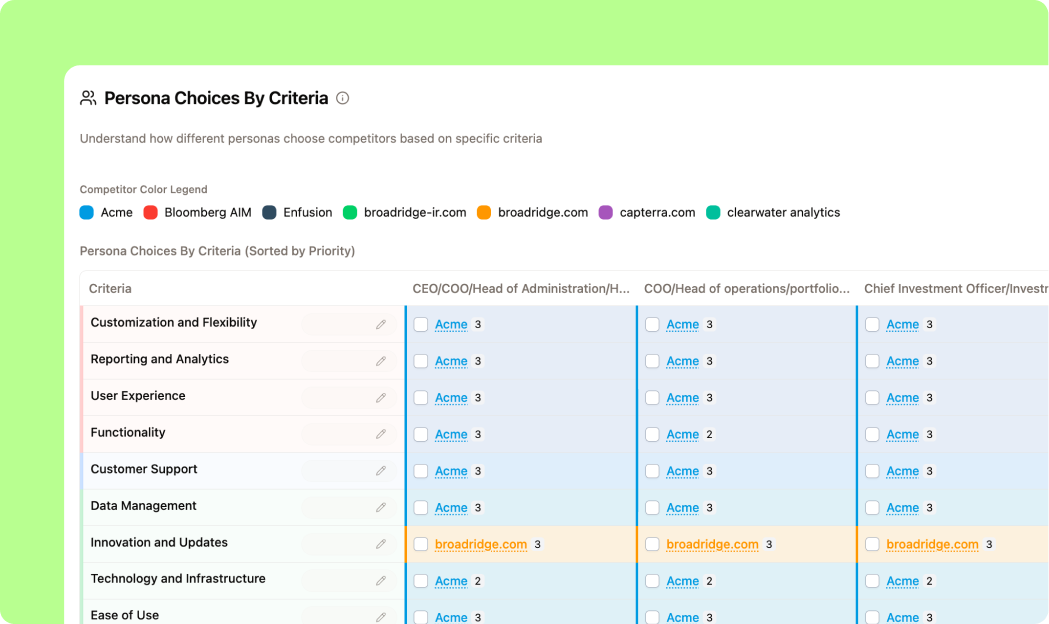Screen dimensions: 1049x624
Task: Click the count 2 badge in Functionality row
Action: [x=709, y=435]
